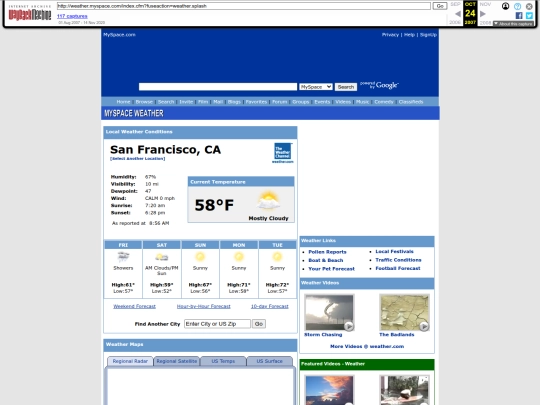Play the Storm Chasing video

349,326
